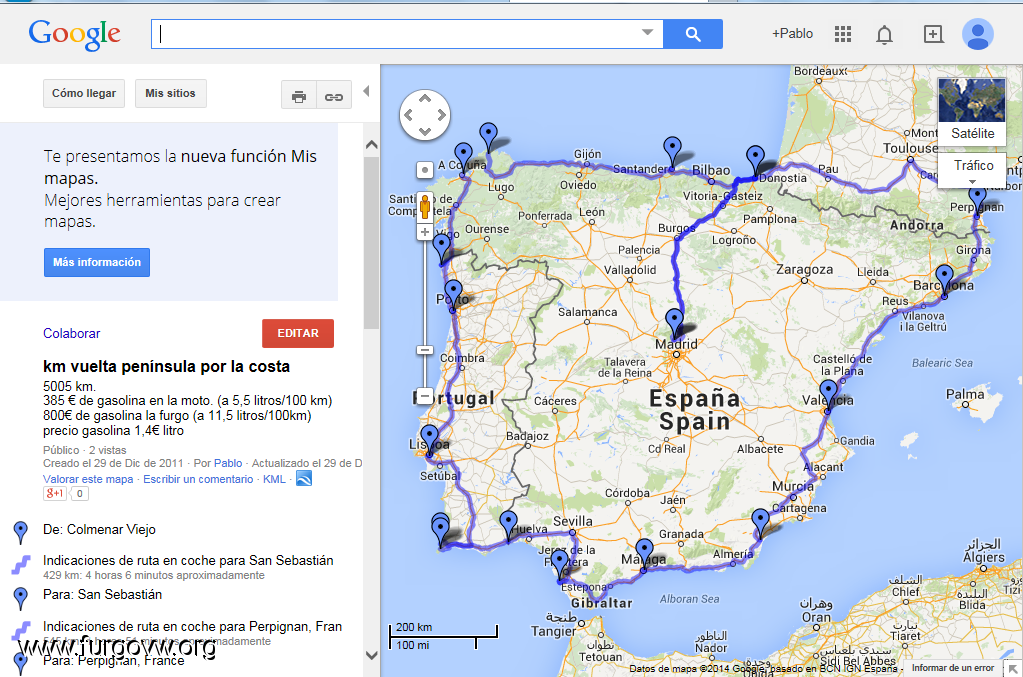
Task: Select the Street View pegman
Action: pyautogui.click(x=425, y=207)
